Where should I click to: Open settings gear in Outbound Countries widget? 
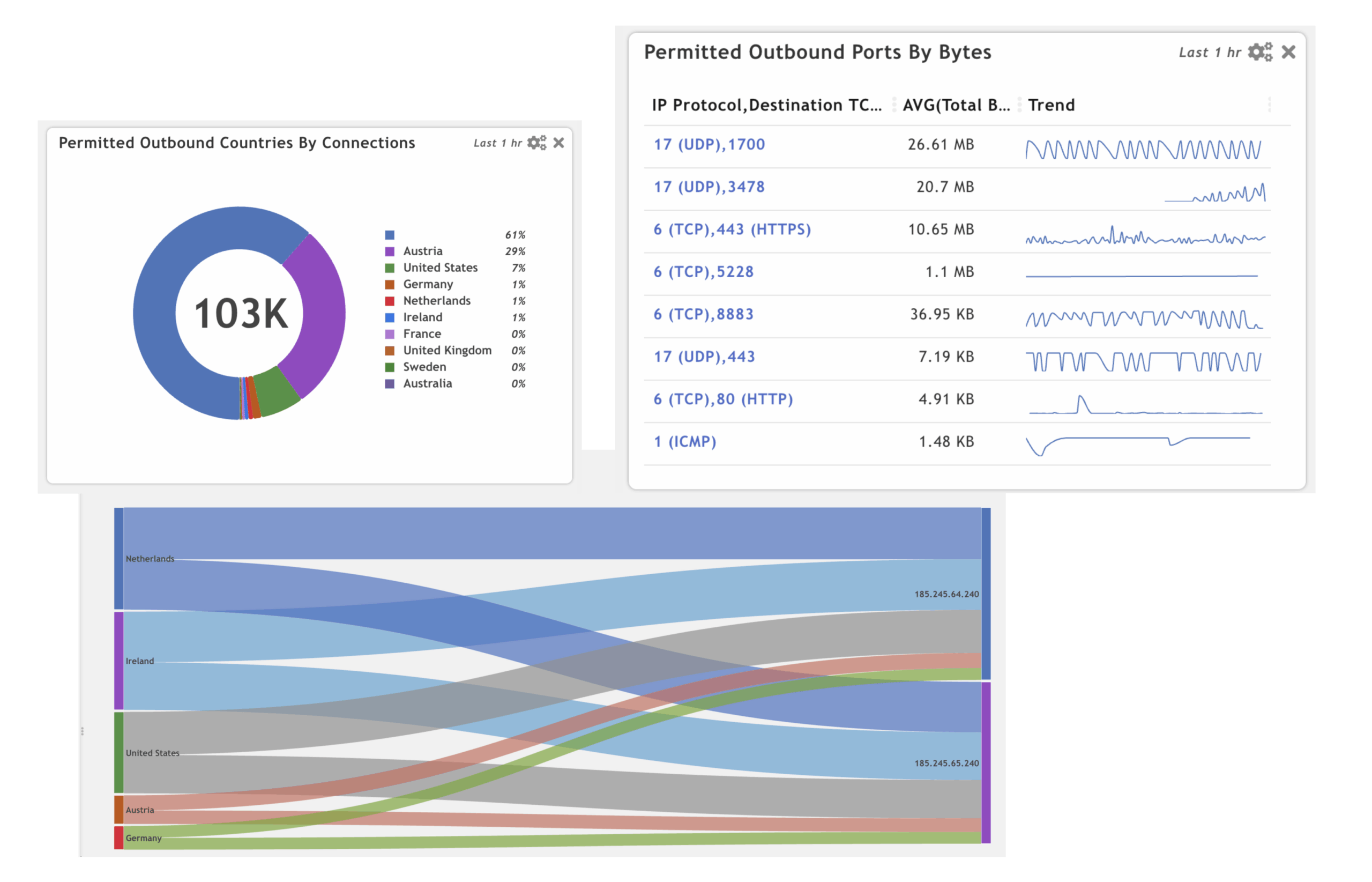click(536, 143)
